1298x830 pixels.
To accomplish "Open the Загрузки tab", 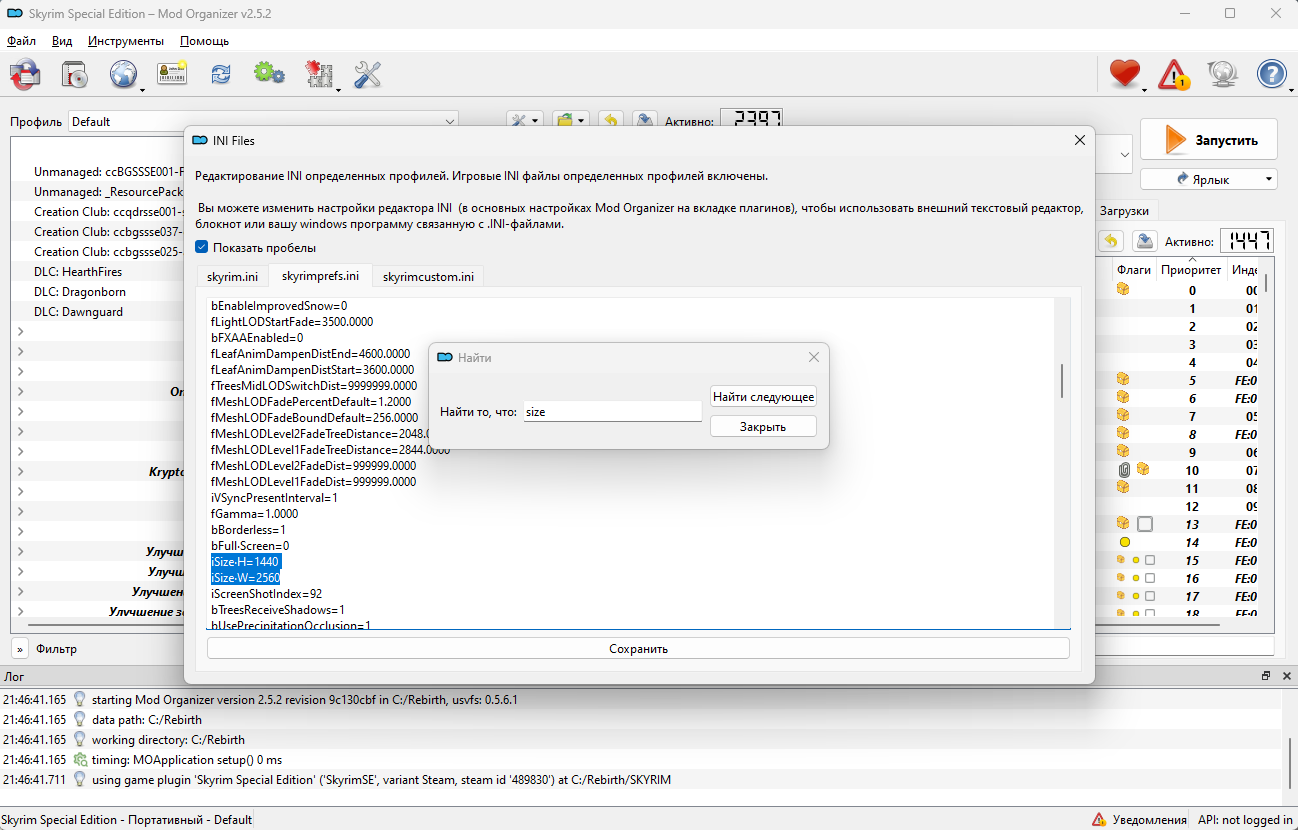I will pos(1125,210).
